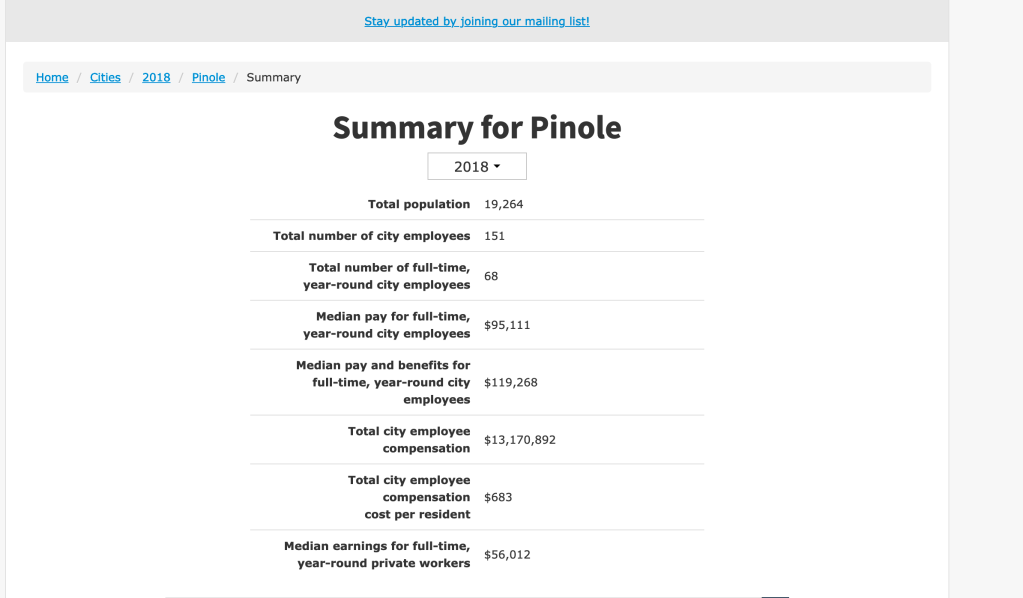The image size is (1023, 598).
Task: Click the Median pay and benefits label
Action: click(x=383, y=382)
